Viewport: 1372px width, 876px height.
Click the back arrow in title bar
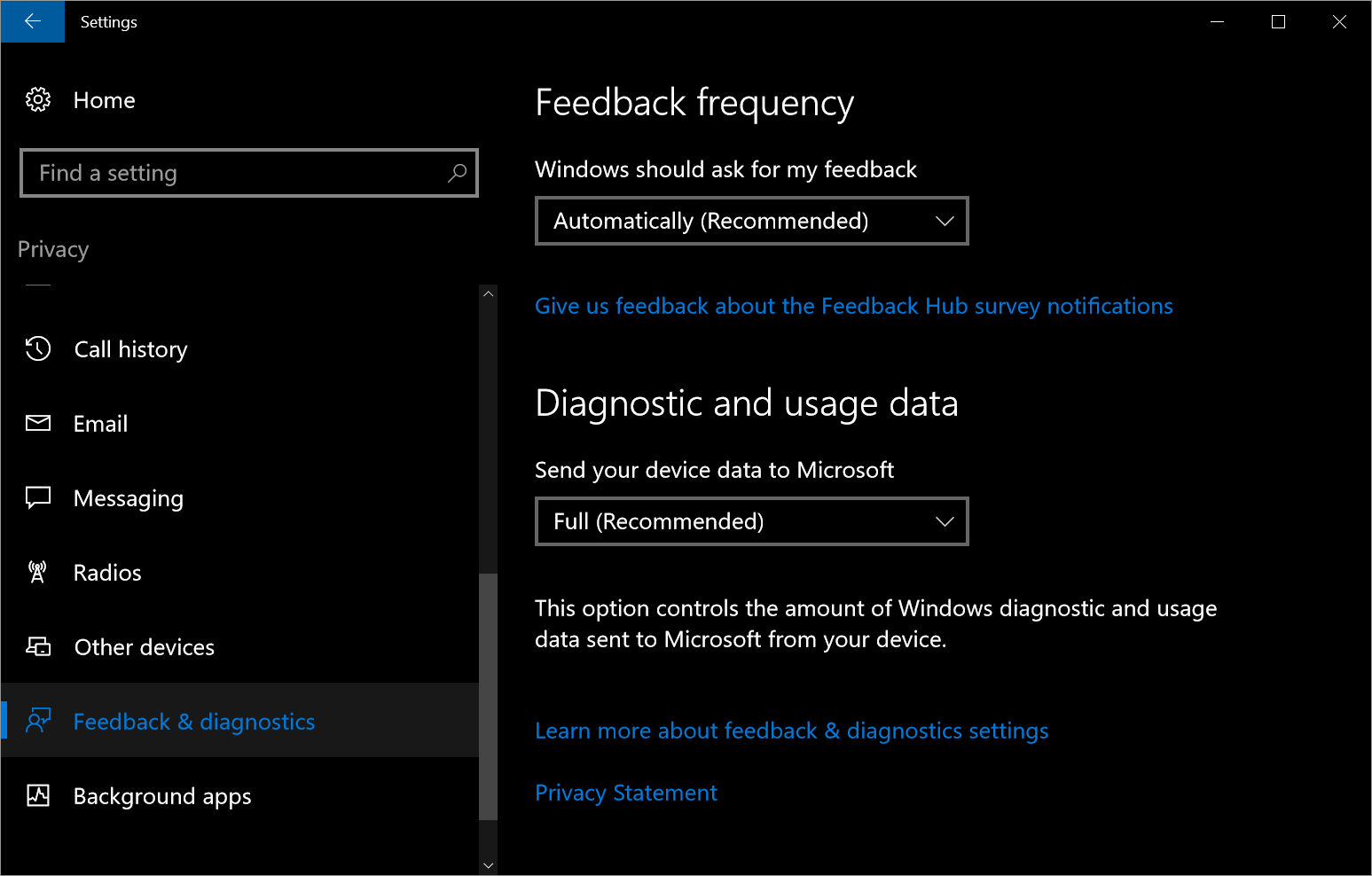pyautogui.click(x=33, y=21)
